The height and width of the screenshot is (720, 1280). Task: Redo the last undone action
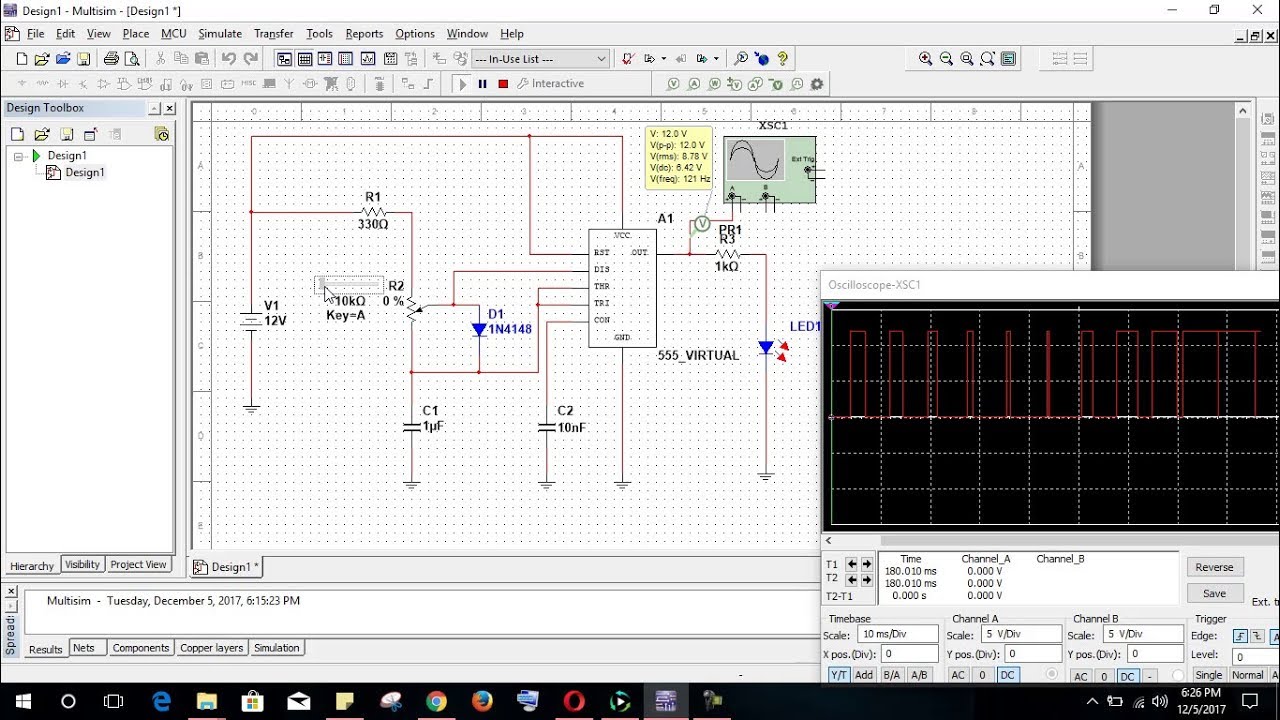(x=251, y=59)
